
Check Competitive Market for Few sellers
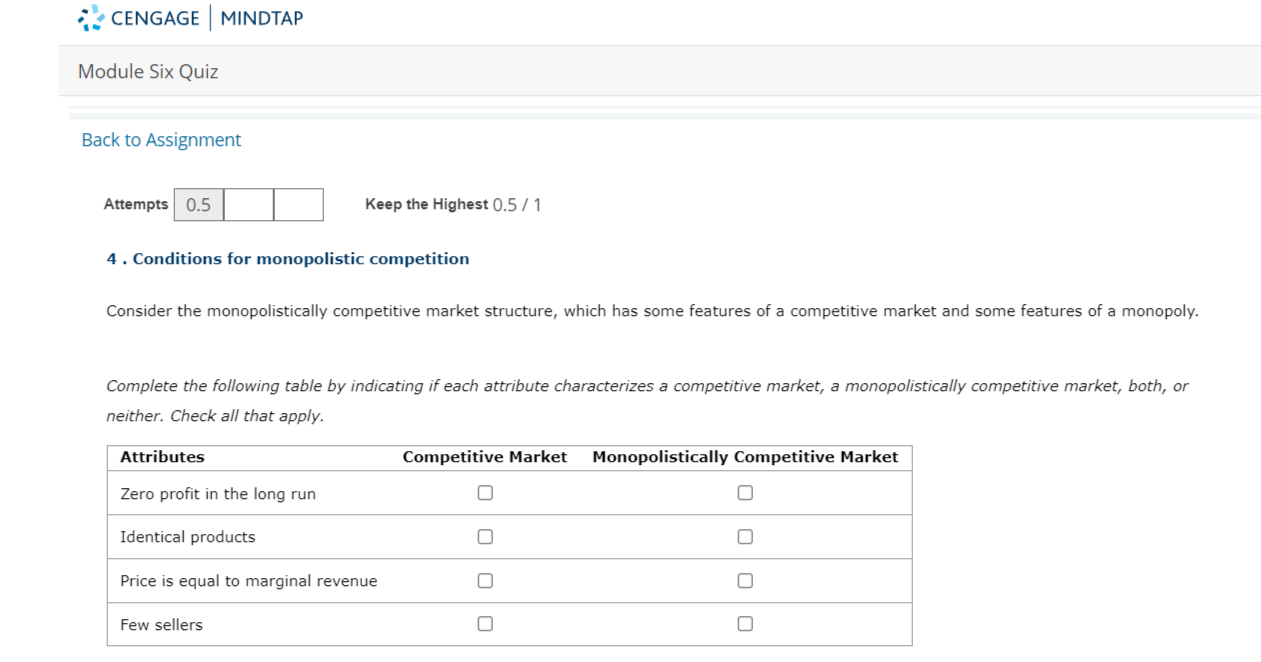click(x=486, y=624)
